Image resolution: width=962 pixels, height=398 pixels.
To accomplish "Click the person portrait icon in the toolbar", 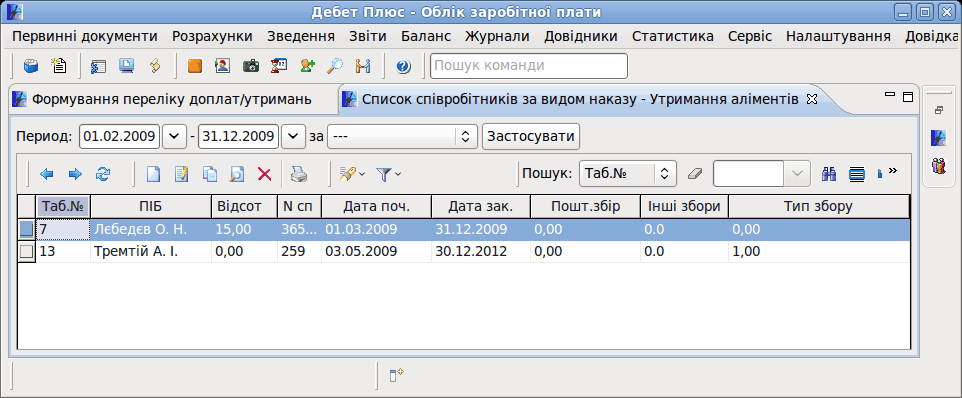I will point(223,66).
